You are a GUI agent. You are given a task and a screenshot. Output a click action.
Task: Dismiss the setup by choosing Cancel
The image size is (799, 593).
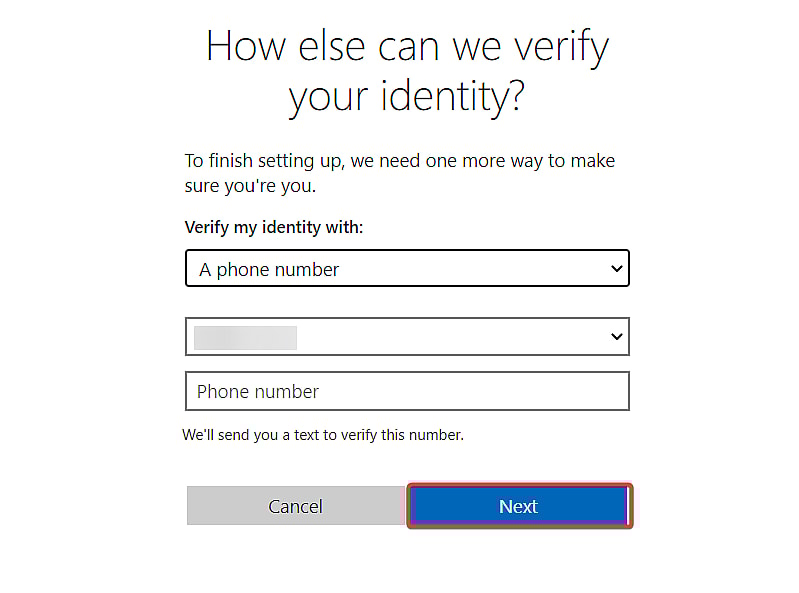296,505
